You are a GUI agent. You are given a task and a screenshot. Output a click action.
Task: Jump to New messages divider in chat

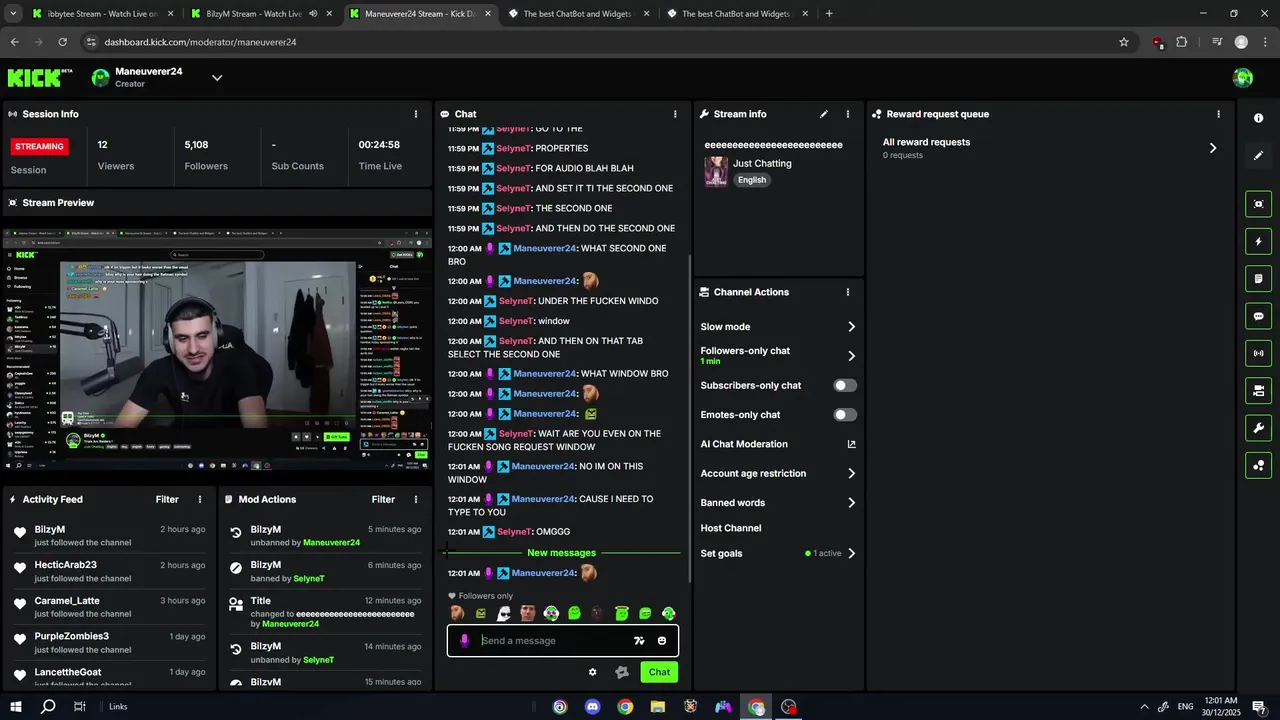561,553
